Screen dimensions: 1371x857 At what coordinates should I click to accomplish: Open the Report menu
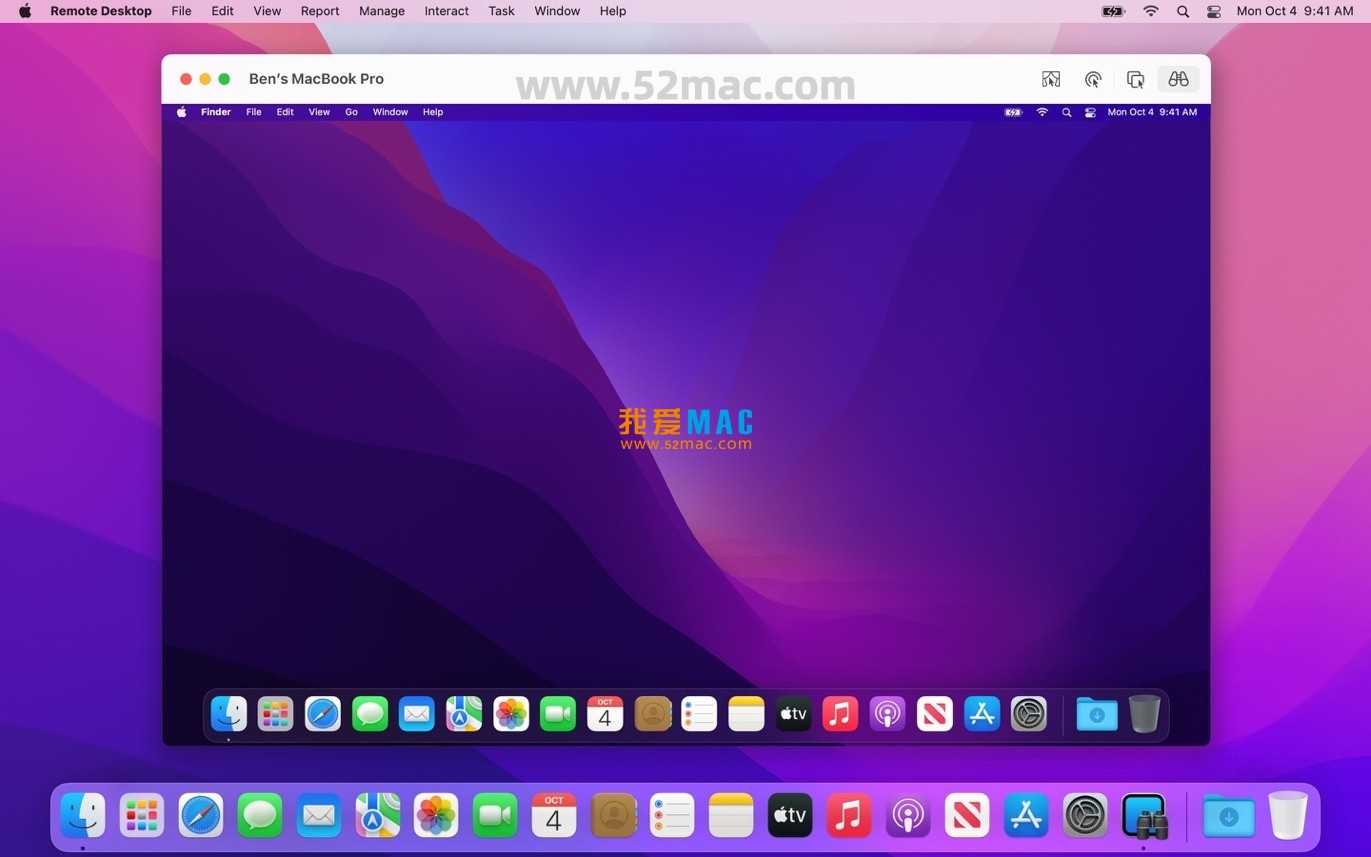tap(319, 11)
